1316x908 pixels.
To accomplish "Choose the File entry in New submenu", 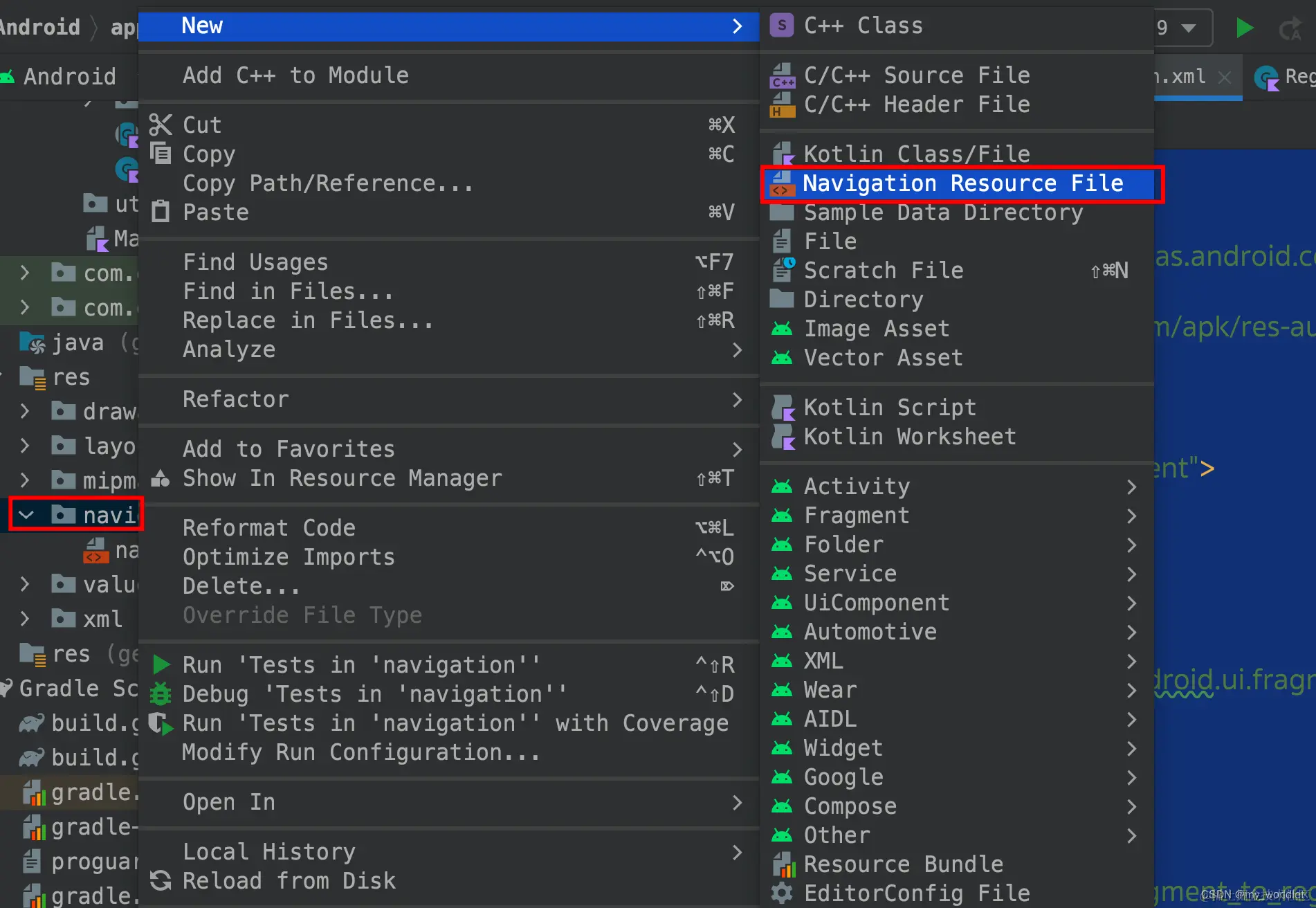I will 957,242.
